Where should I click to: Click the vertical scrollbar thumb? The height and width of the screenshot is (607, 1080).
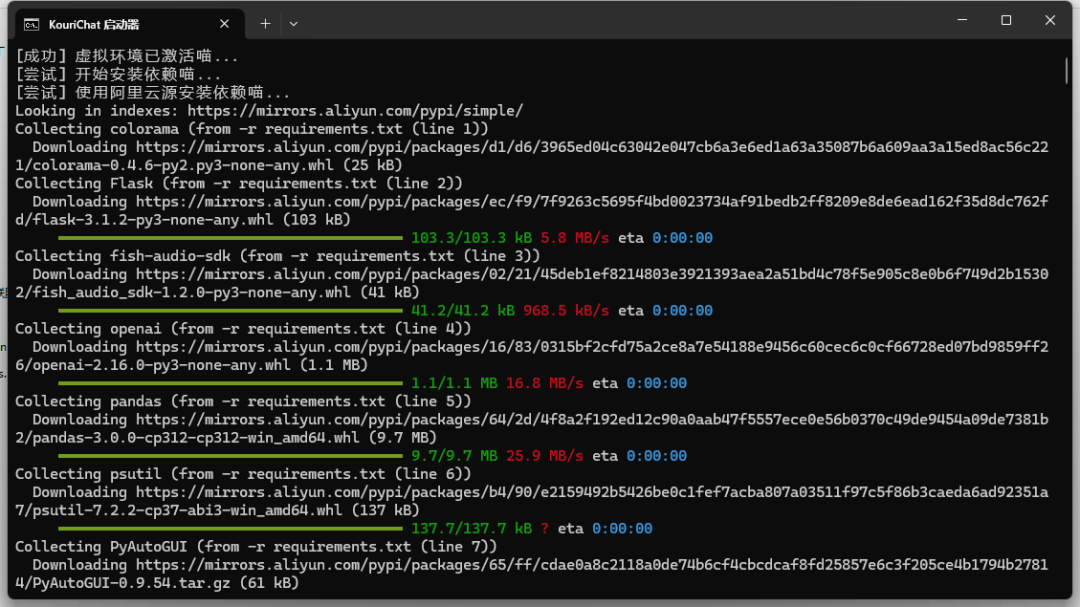click(1067, 70)
